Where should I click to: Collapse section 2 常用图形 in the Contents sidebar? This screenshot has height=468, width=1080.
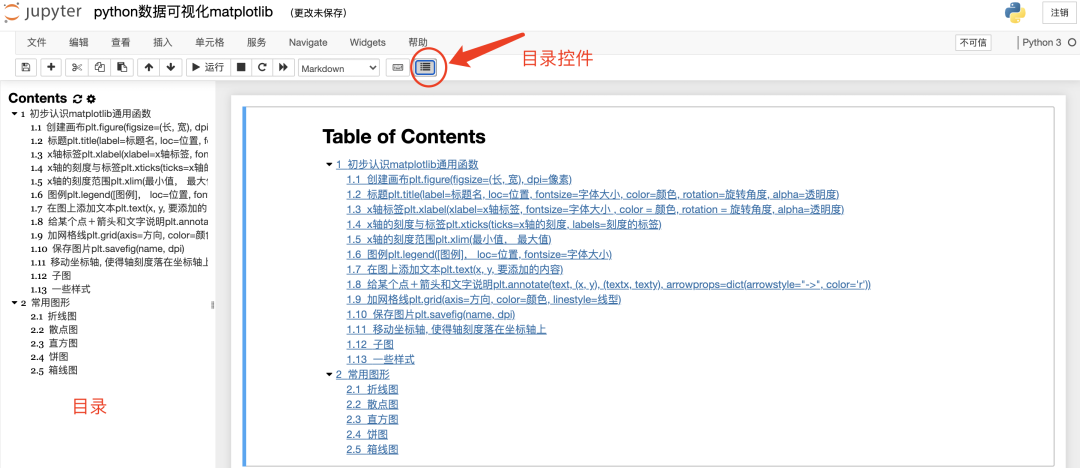click(x=14, y=303)
